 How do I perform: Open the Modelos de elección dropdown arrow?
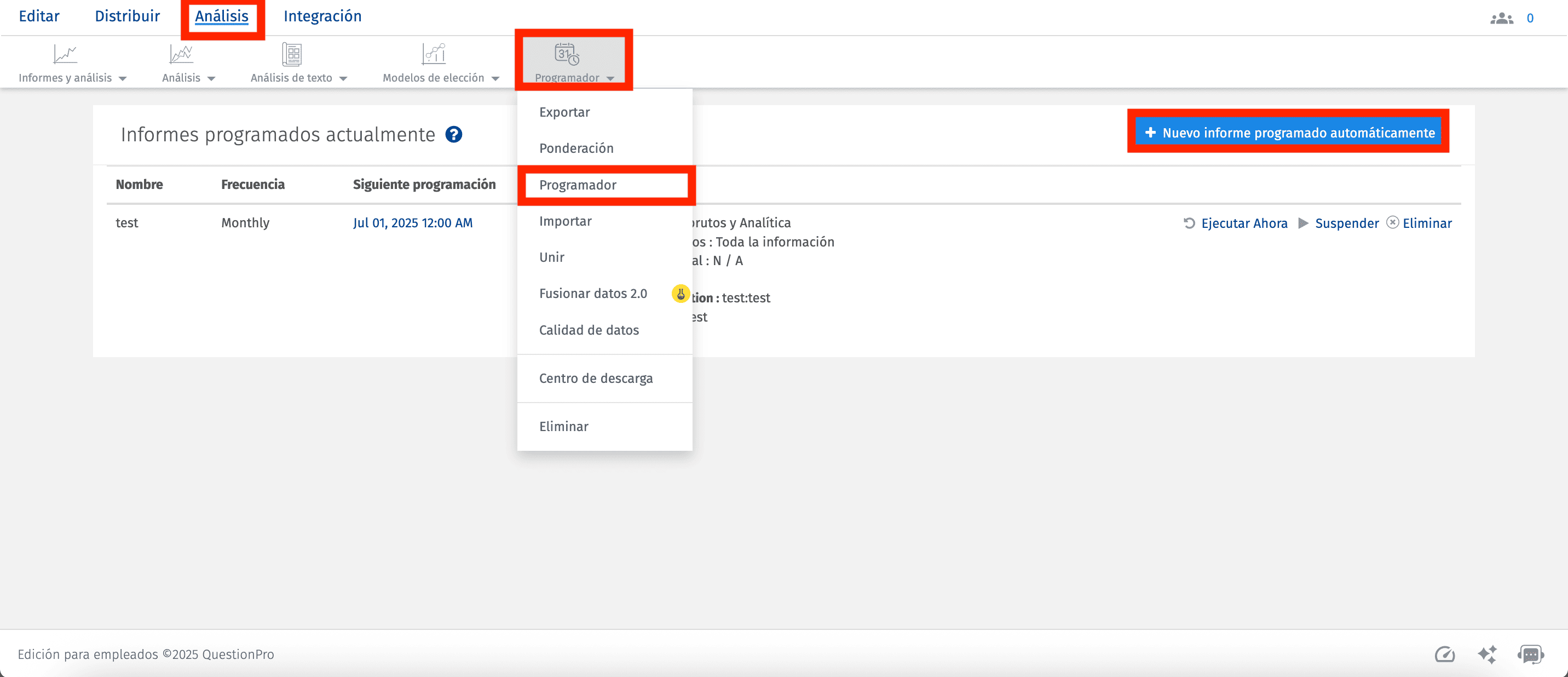(496, 78)
